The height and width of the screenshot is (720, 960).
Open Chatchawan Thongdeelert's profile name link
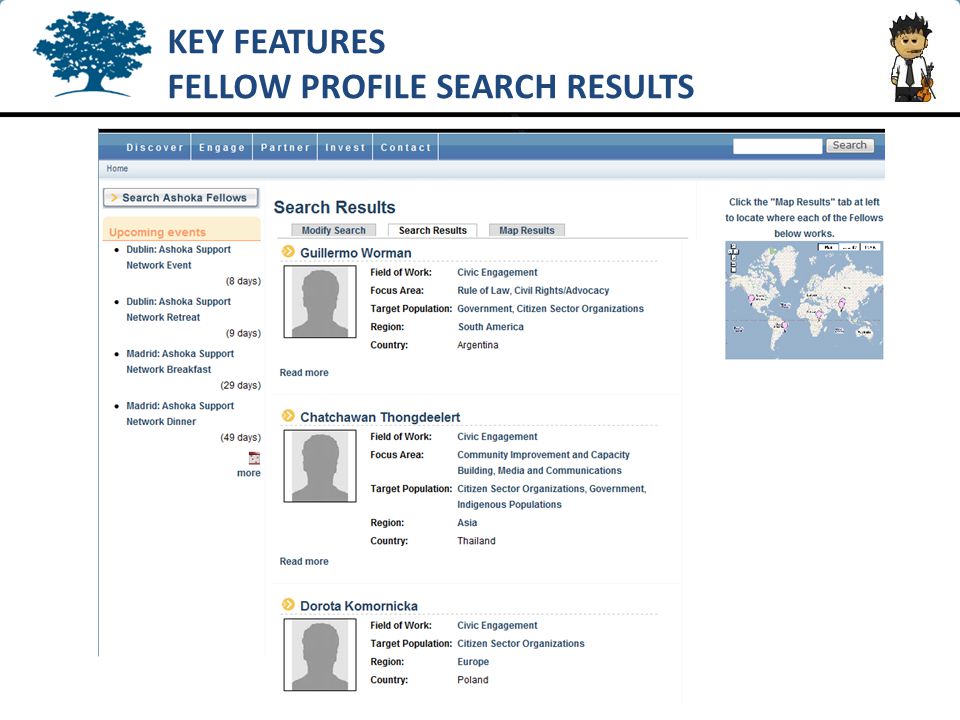tap(380, 417)
